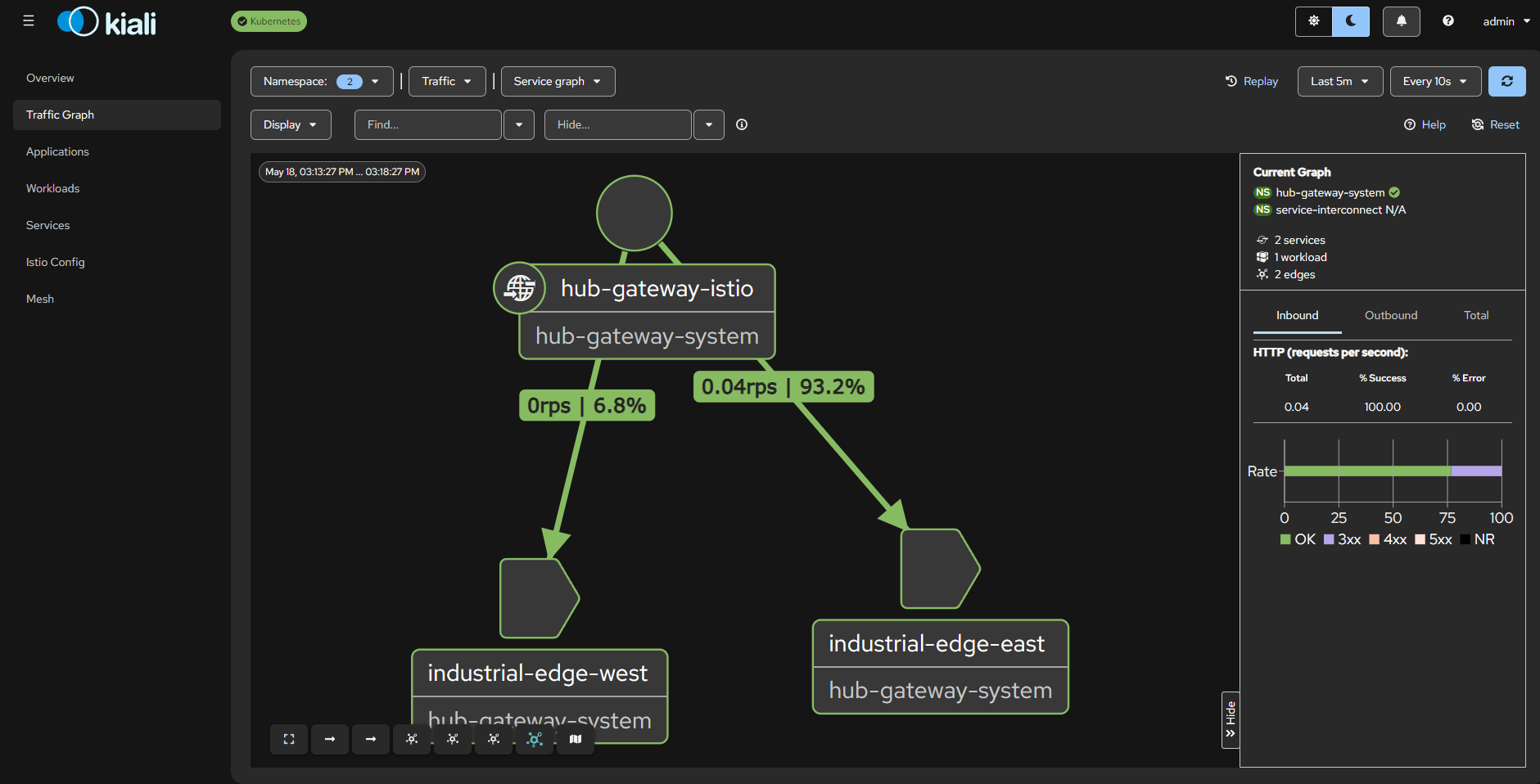Switch to the Outbound tab
Viewport: 1540px width, 784px height.
pos(1390,316)
